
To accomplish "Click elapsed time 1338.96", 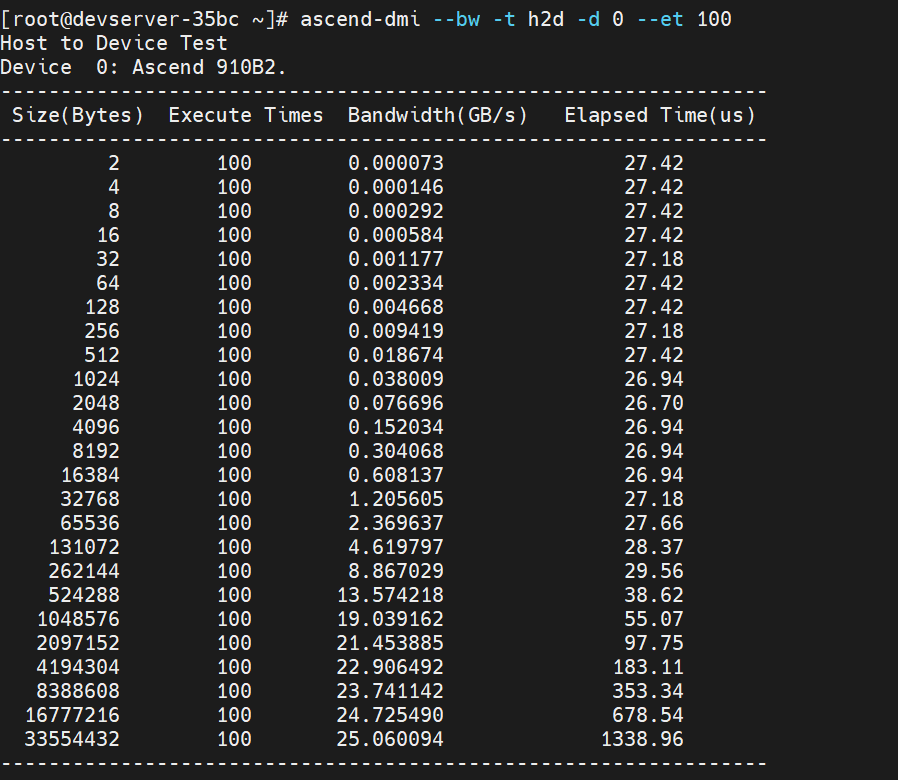I will coord(642,740).
